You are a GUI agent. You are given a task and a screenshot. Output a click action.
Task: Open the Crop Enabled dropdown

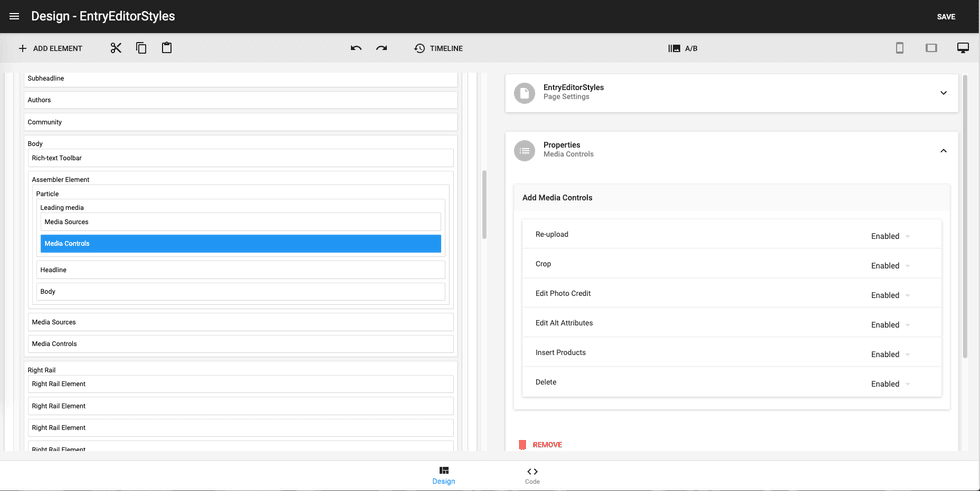(890, 266)
